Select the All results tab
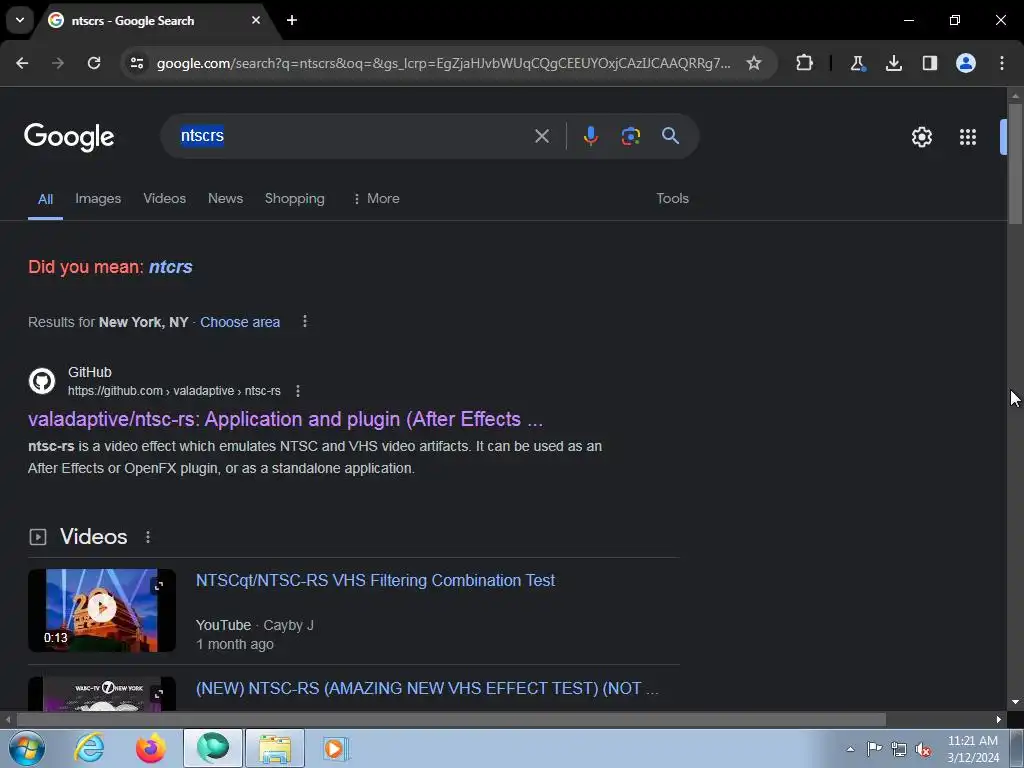The height and width of the screenshot is (768, 1024). 45,199
